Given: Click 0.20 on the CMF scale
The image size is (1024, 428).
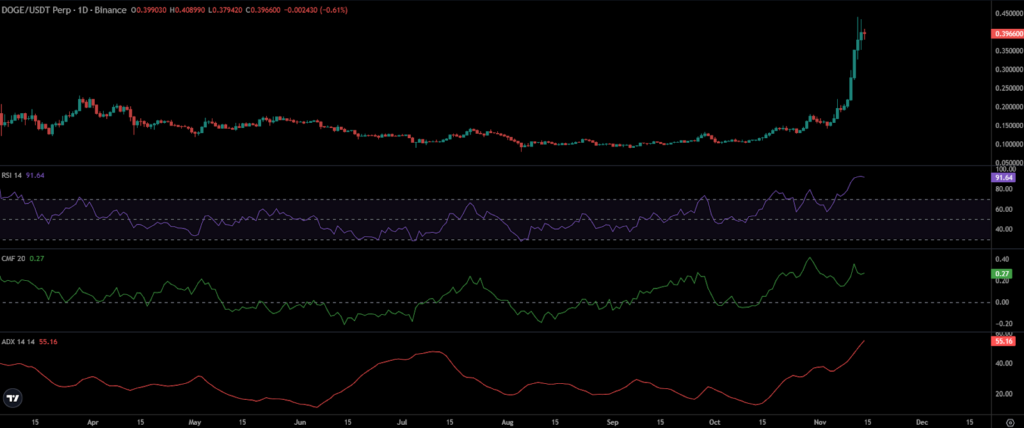Looking at the screenshot, I should pyautogui.click(x=1002, y=280).
